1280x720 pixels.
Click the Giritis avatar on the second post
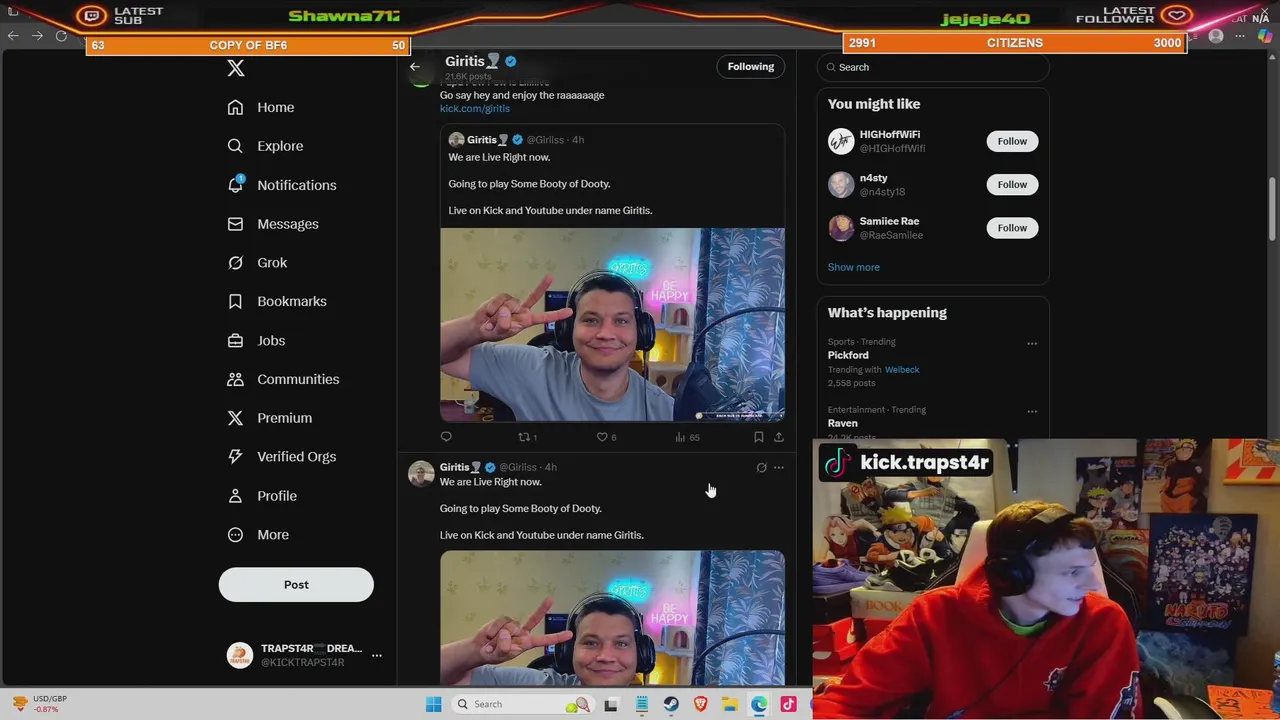coord(421,474)
